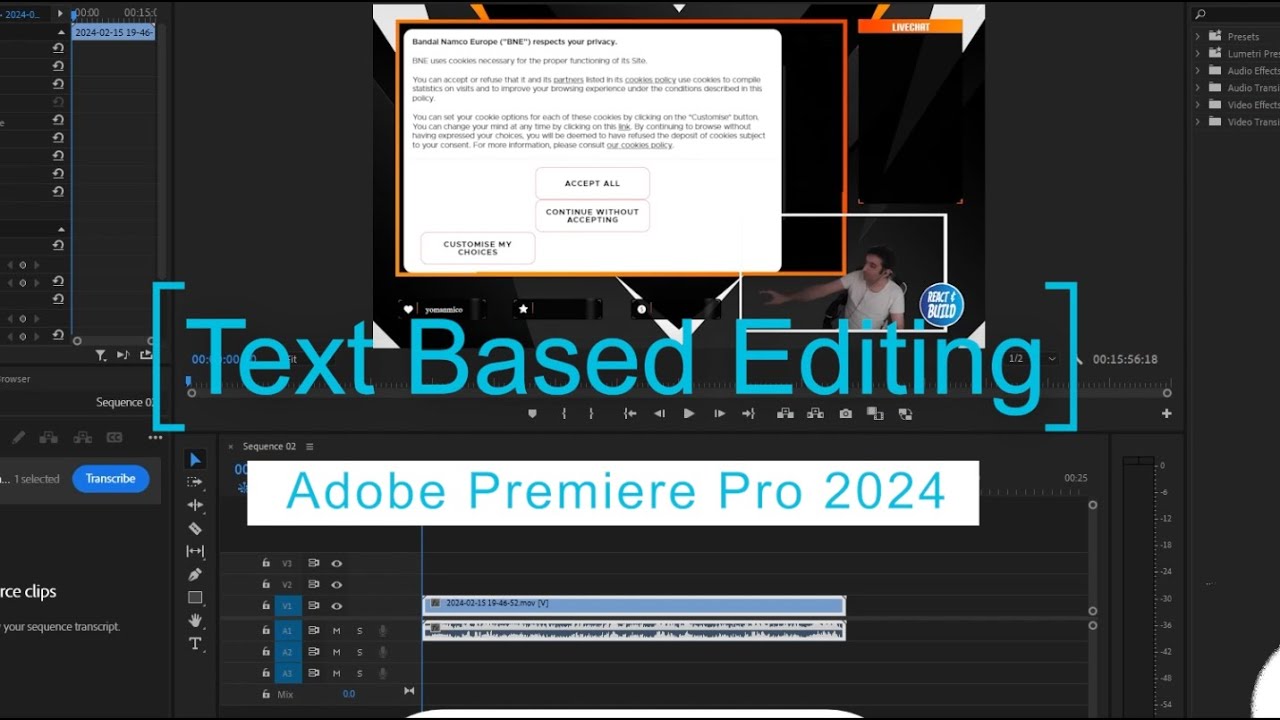Select the audio clip on track A1

tap(634, 631)
